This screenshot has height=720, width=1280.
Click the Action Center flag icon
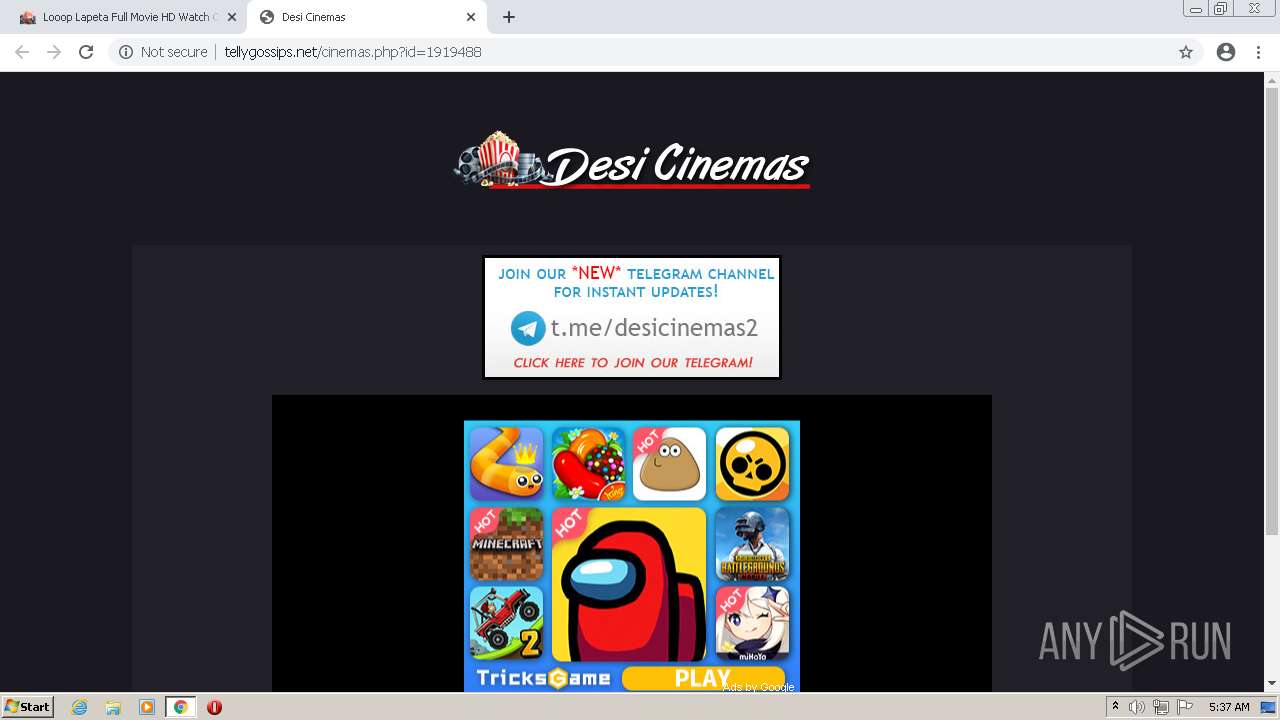[x=1185, y=707]
